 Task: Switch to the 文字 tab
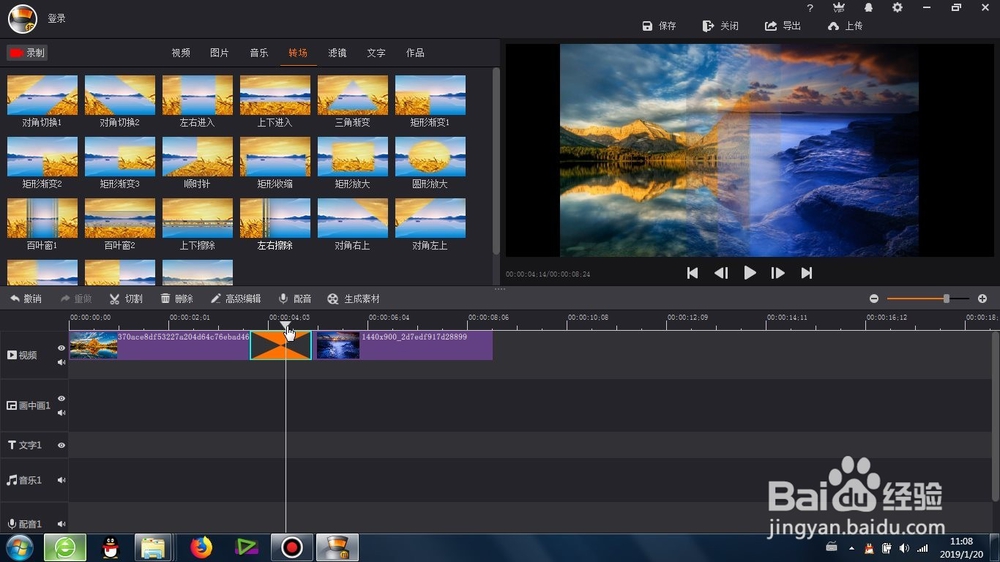(x=376, y=53)
